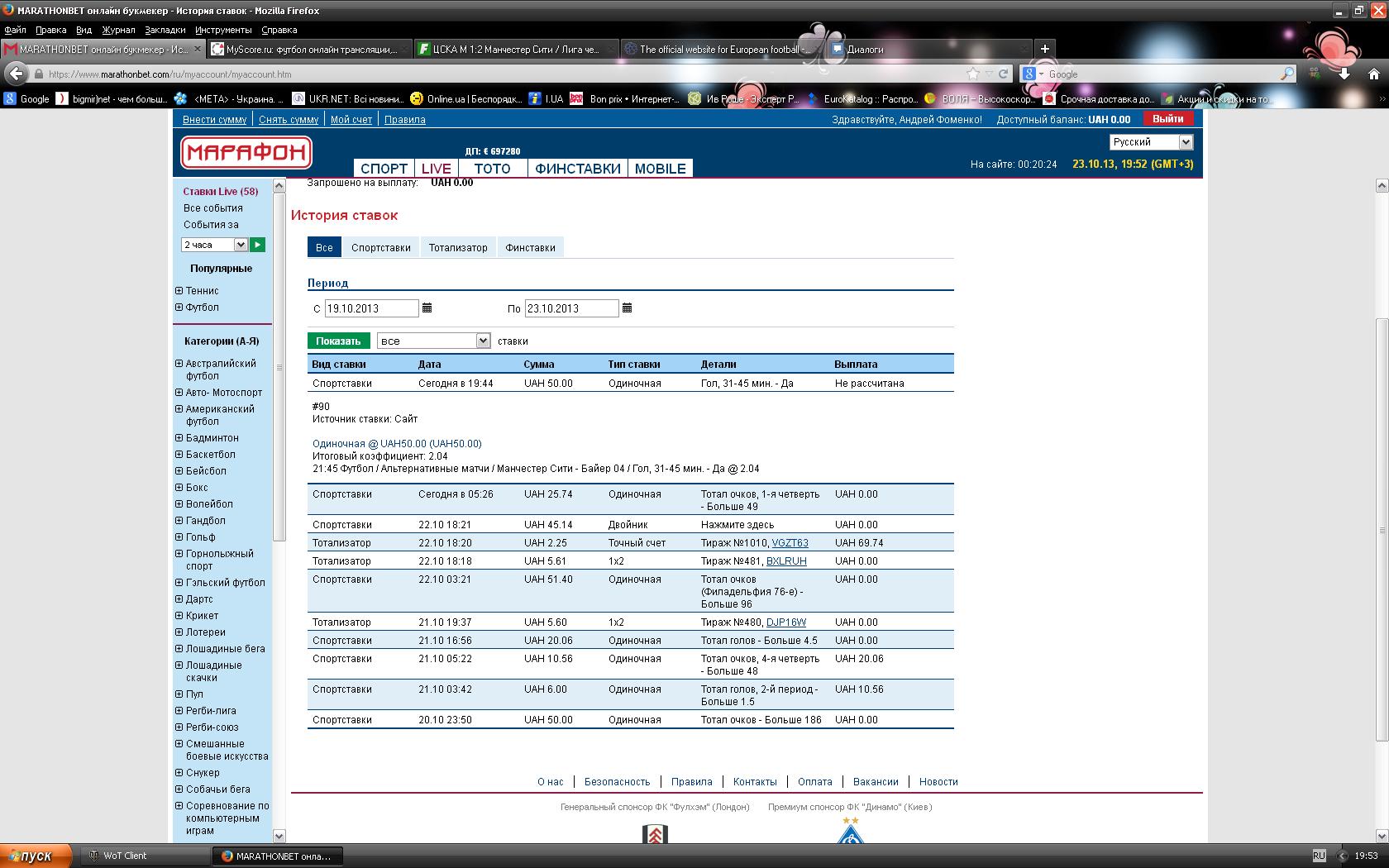Expand the Волейбол category
The width and height of the screenshot is (1389, 868).
tap(179, 504)
